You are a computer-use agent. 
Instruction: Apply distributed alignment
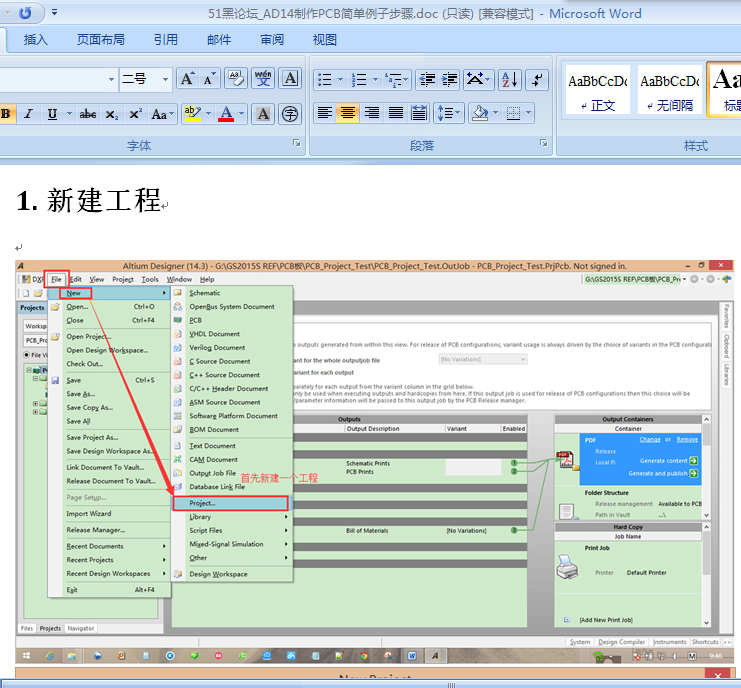pyautogui.click(x=419, y=113)
